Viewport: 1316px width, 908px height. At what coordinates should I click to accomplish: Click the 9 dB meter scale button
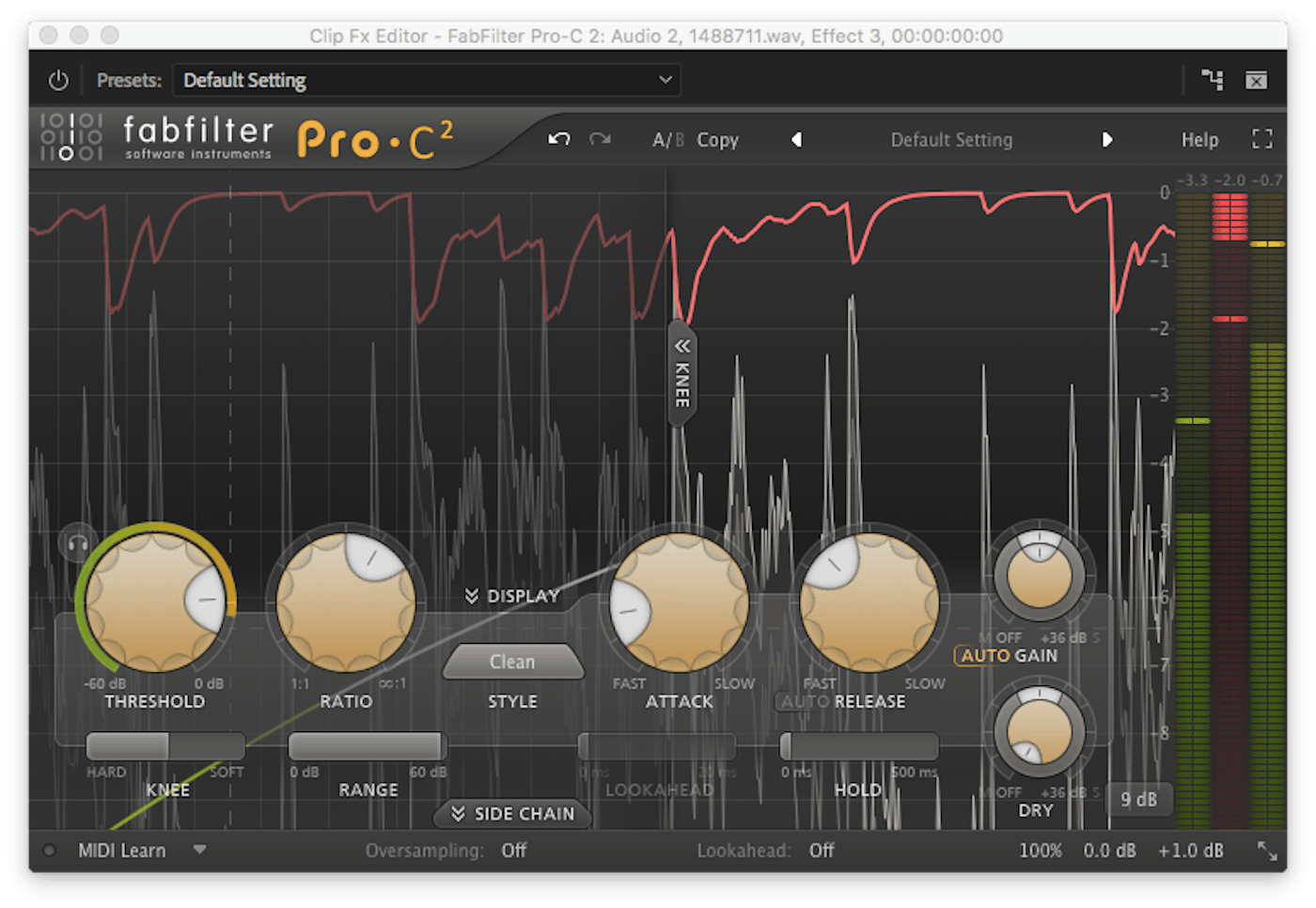[x=1138, y=800]
